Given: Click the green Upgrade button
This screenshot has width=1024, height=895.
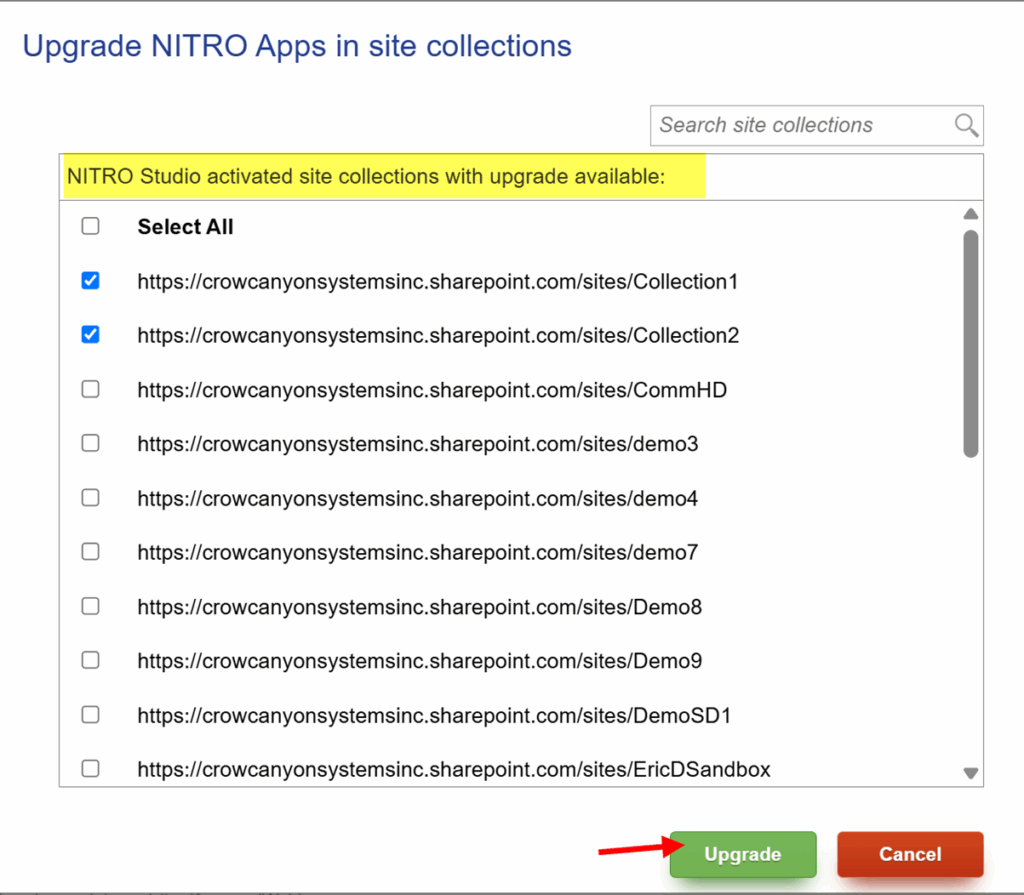Looking at the screenshot, I should (x=743, y=854).
